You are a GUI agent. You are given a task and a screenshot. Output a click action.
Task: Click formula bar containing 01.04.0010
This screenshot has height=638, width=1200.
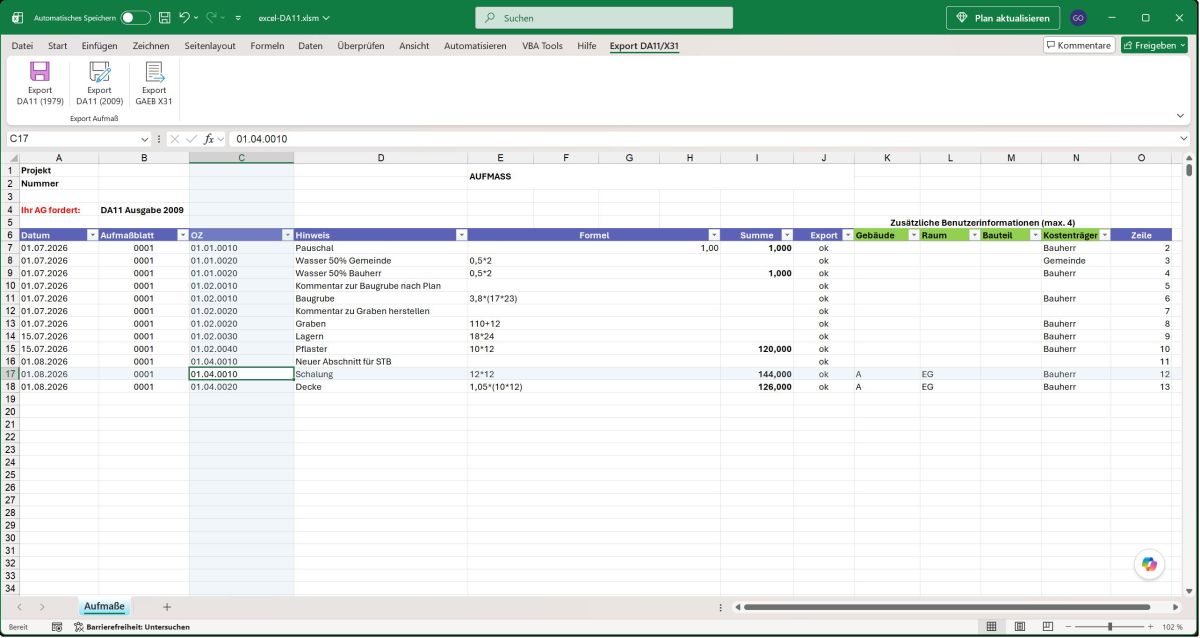pos(702,139)
